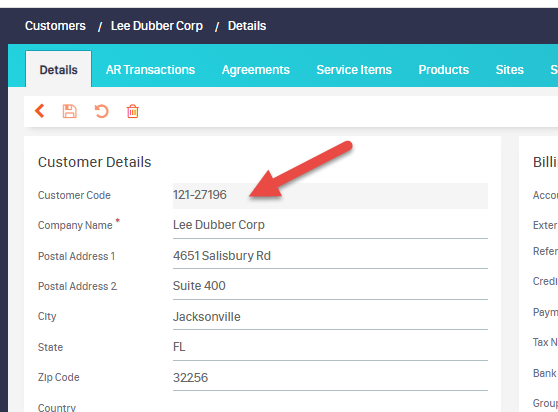558x412 pixels.
Task: Open the Service Items tab
Action: (354, 70)
